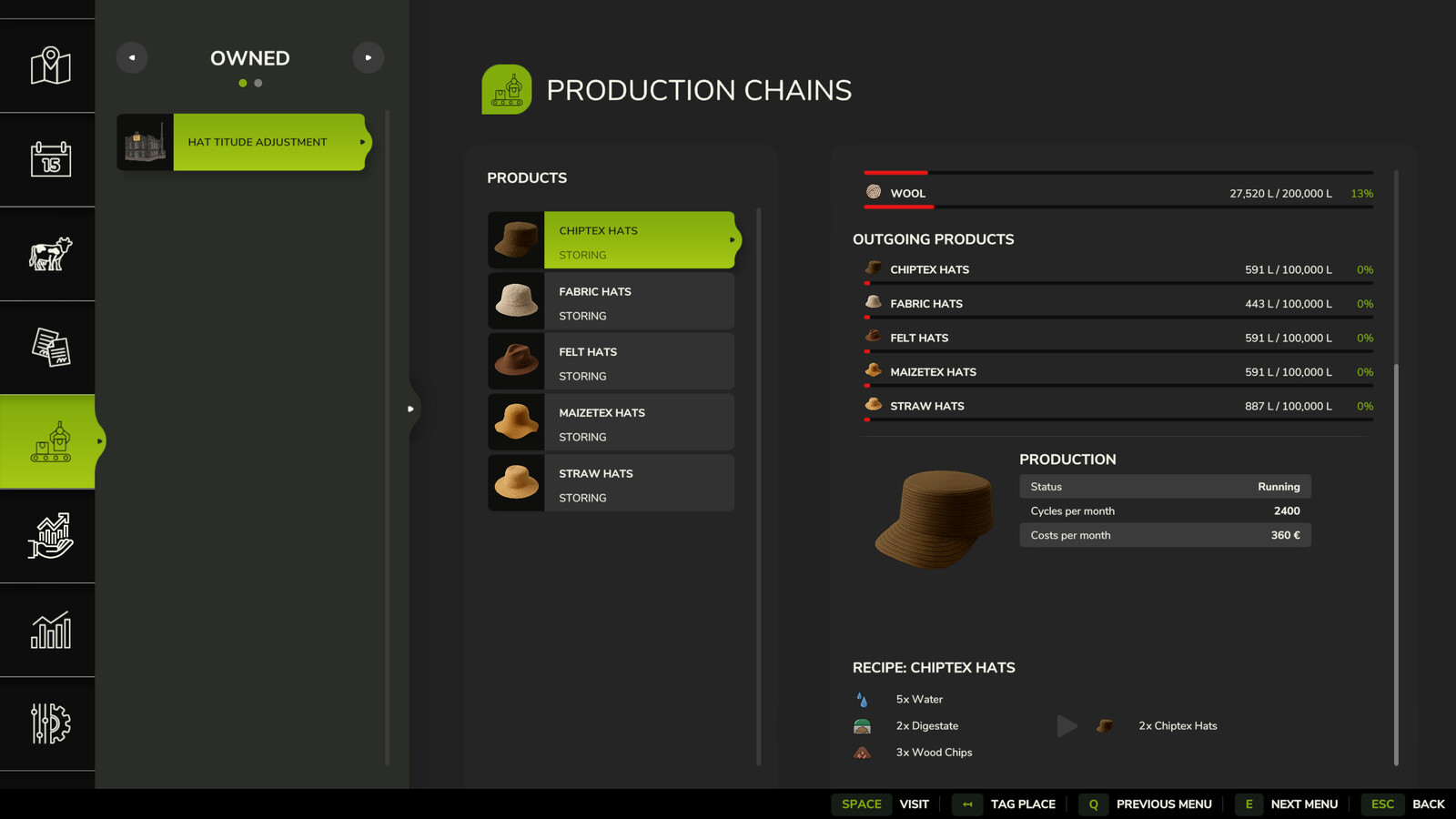
Task: Open the prices hand-and-chart icon
Action: click(50, 536)
